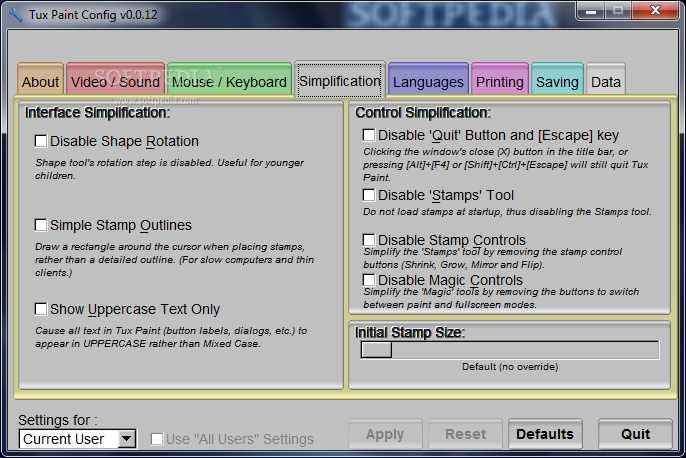The image size is (686, 458).
Task: Click the 'Default (no override)' slider label
Action: (510, 367)
